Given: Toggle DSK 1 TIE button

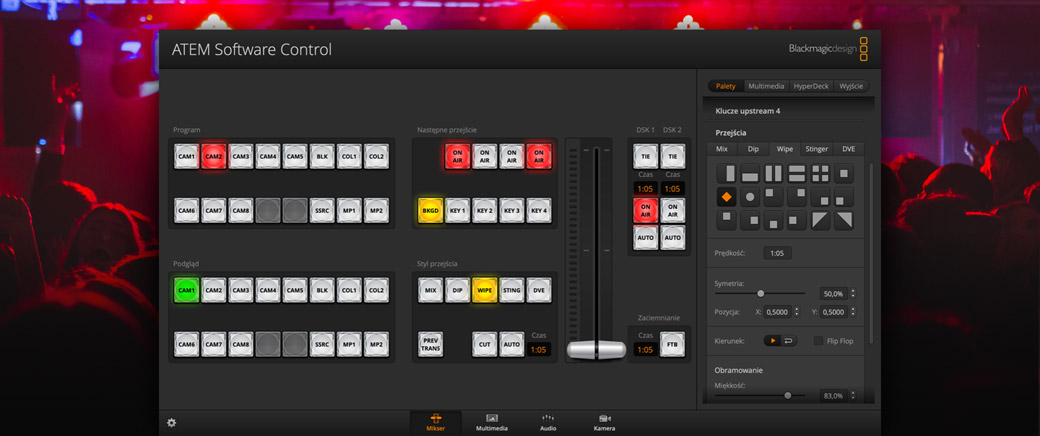Looking at the screenshot, I should [645, 157].
